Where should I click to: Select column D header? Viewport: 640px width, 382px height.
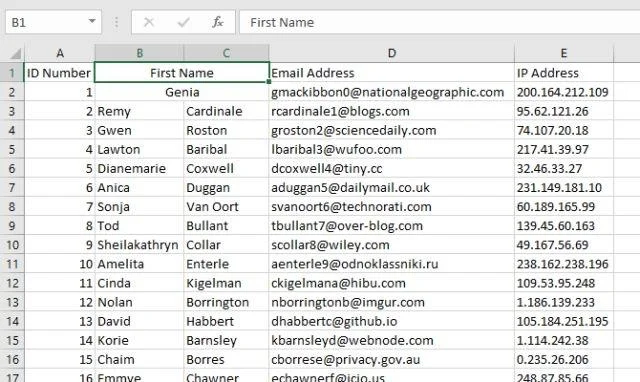pyautogui.click(x=392, y=53)
